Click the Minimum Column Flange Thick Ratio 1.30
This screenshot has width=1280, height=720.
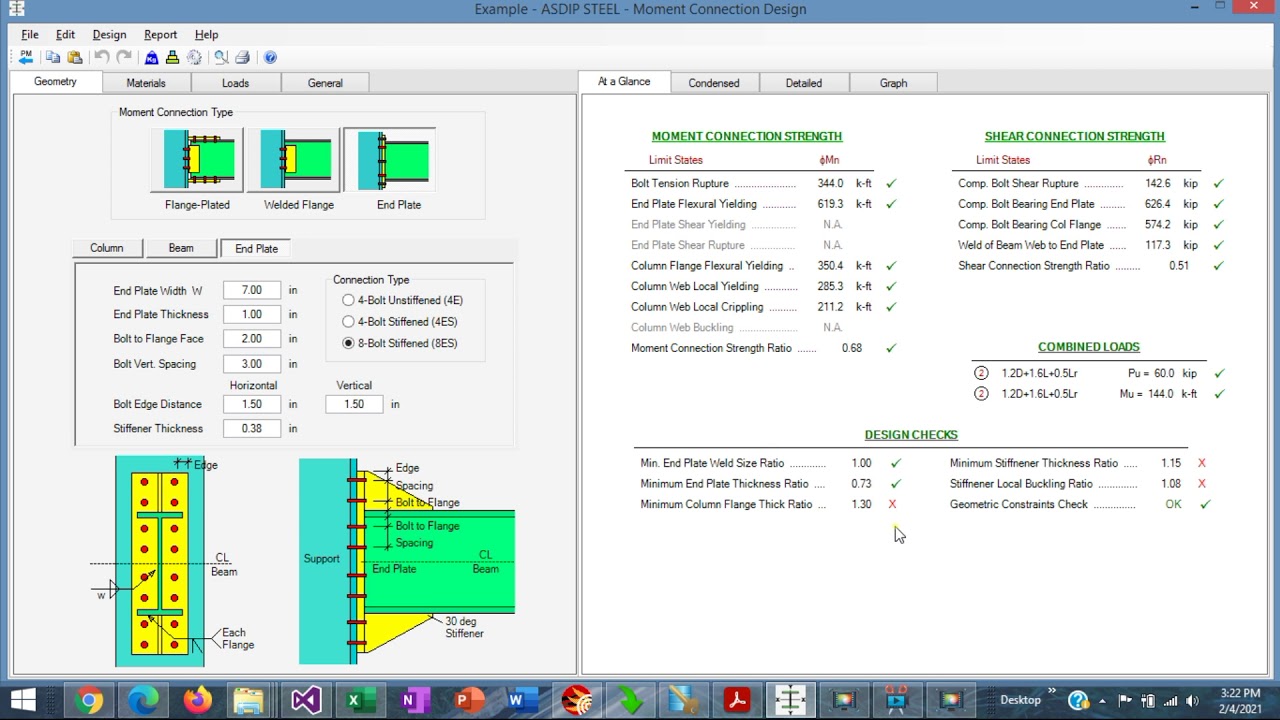point(861,504)
